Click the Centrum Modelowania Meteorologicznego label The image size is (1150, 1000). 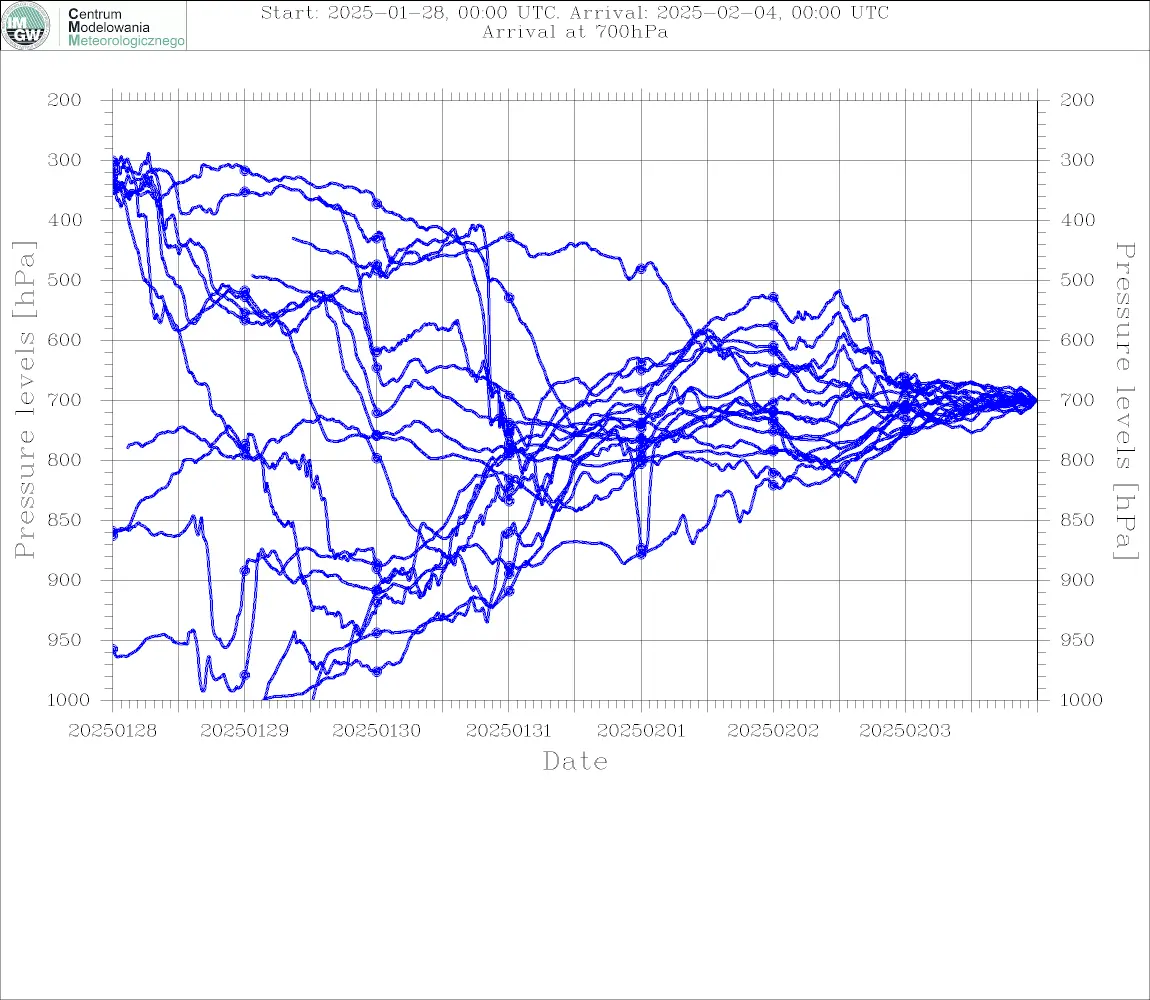(125, 27)
